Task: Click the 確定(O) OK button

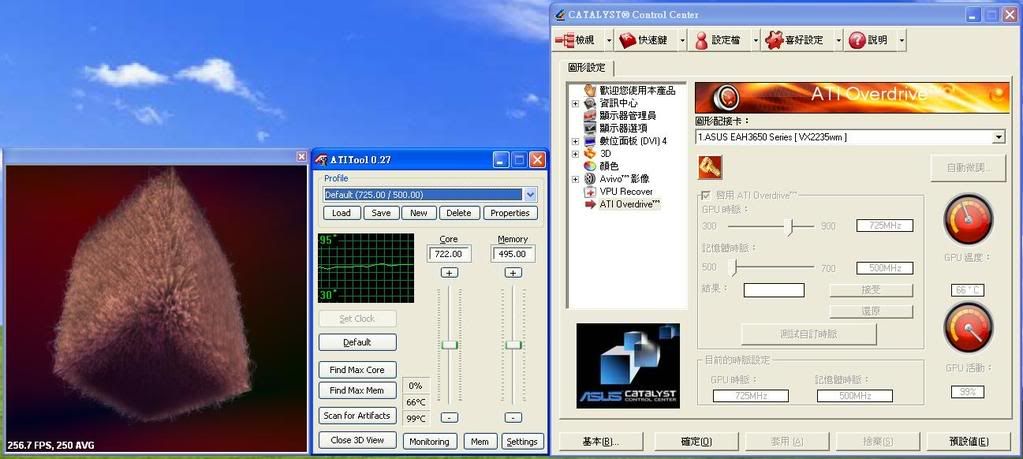Action: click(x=696, y=441)
